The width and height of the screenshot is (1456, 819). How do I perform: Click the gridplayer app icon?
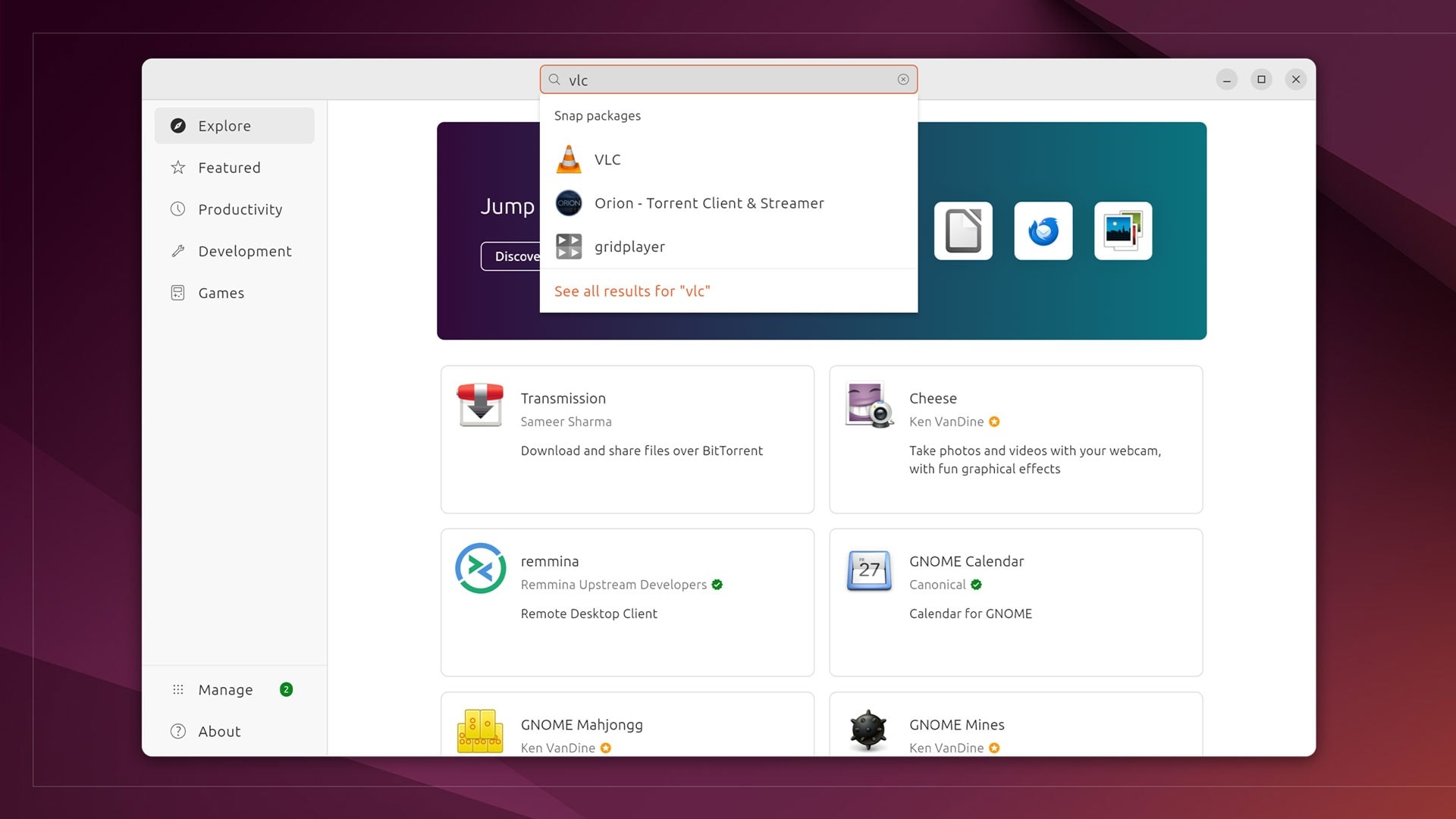[x=569, y=246]
